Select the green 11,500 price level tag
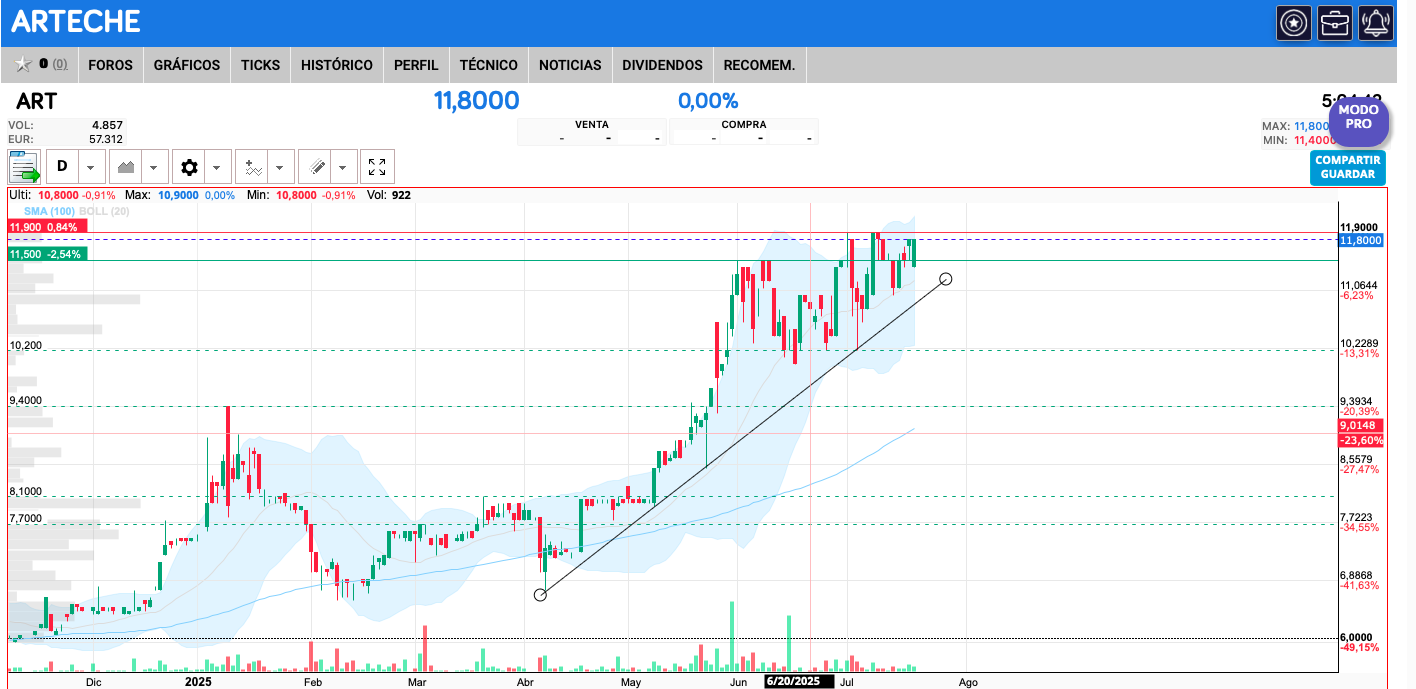Screen dimensions: 1416x689 tap(48, 255)
